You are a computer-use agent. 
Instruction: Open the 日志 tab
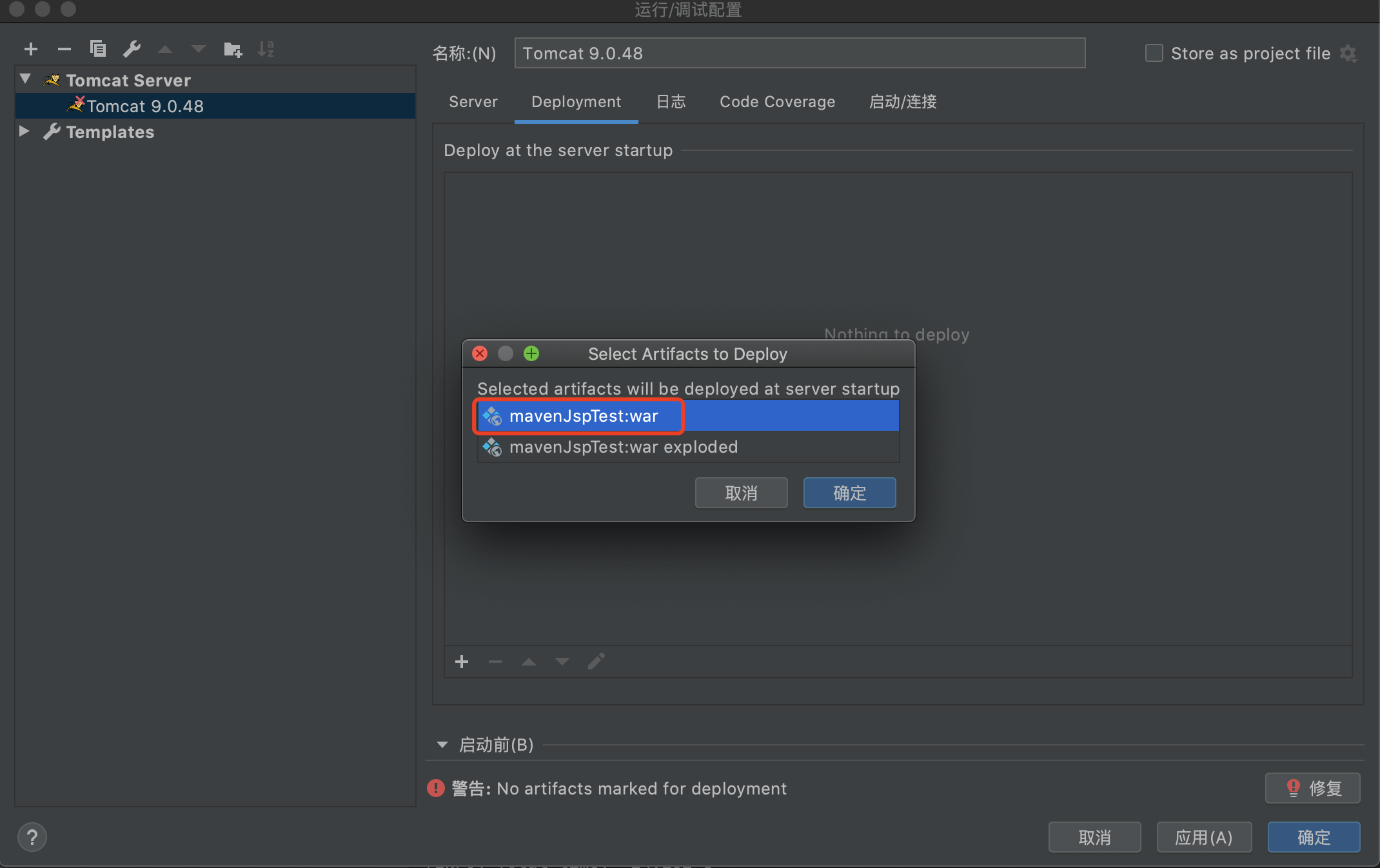pos(671,102)
